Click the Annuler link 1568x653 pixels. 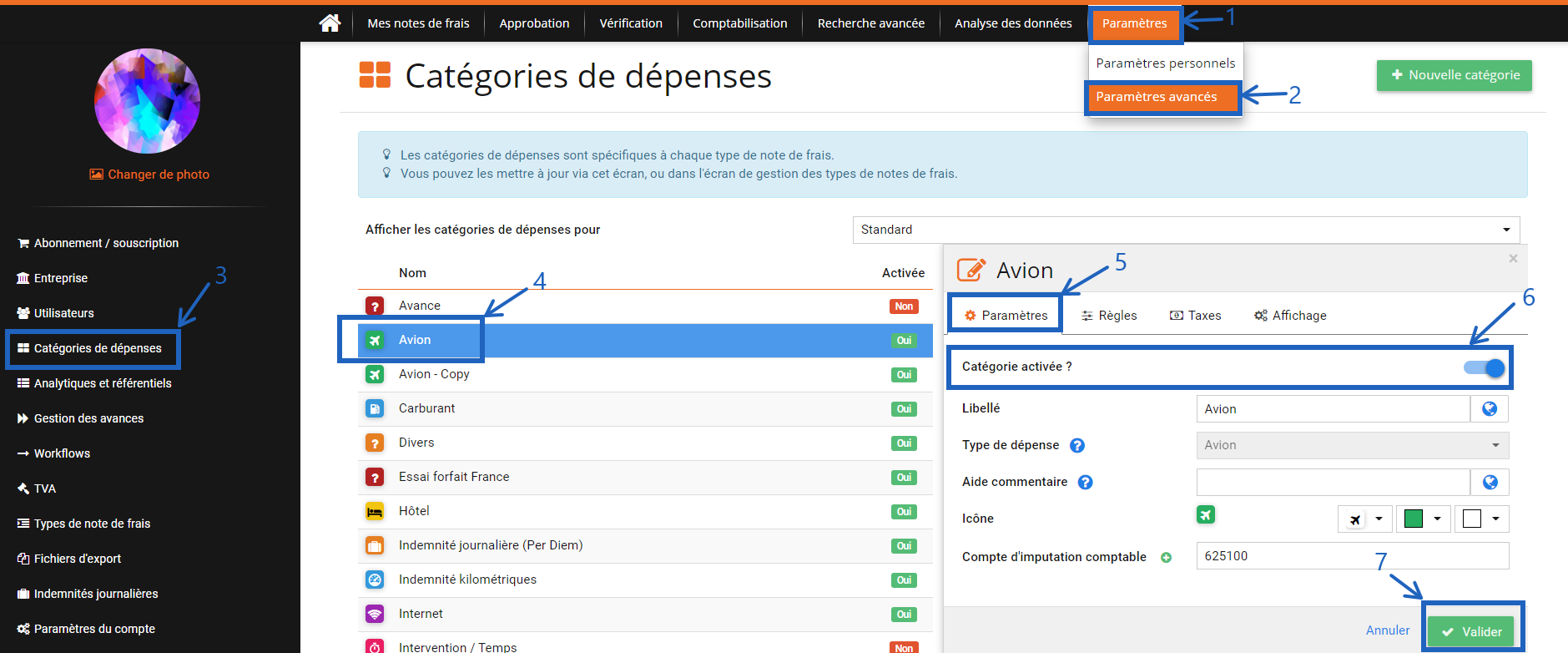coord(1388,630)
